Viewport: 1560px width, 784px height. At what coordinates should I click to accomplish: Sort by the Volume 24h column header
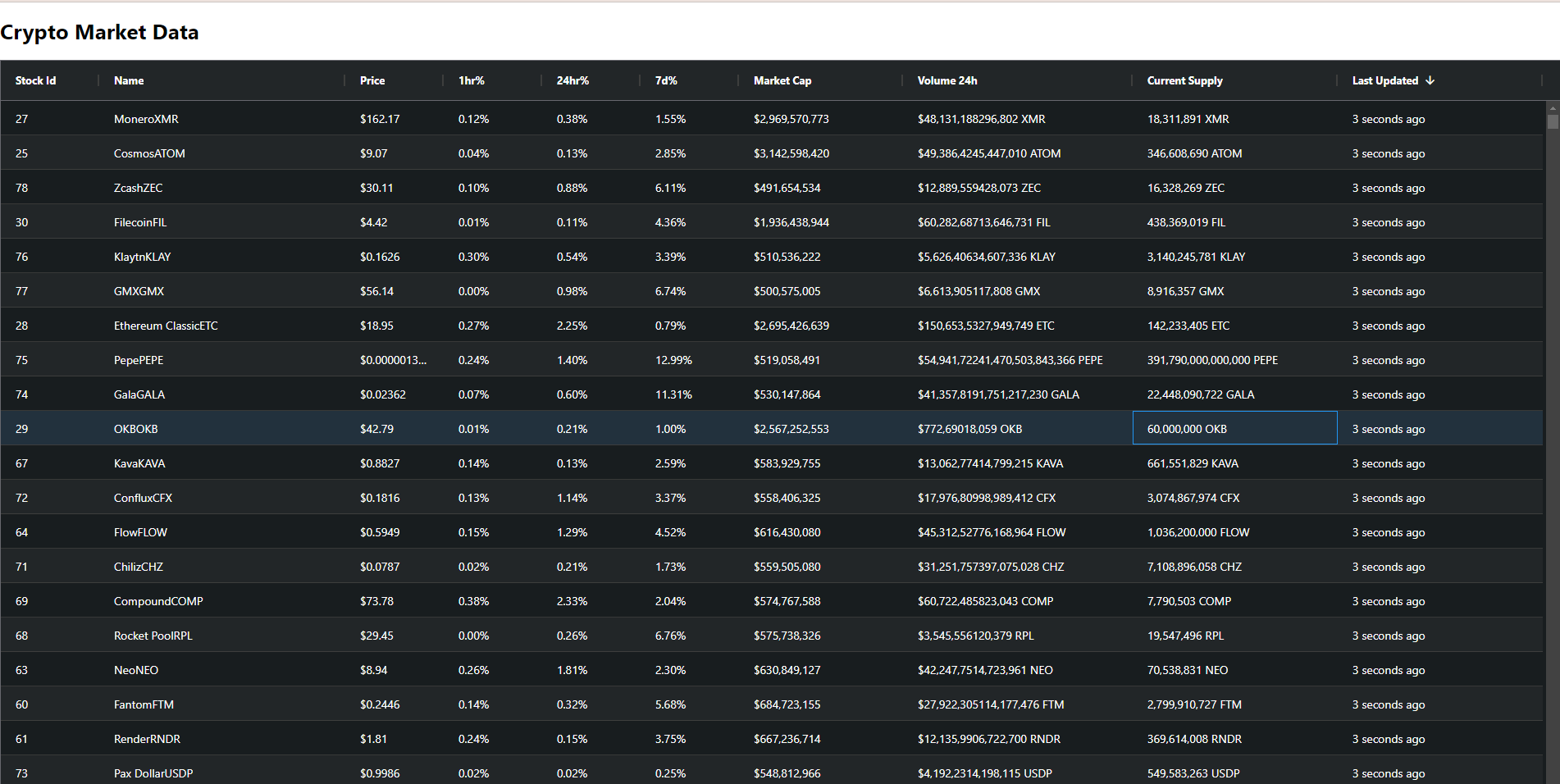pos(947,80)
